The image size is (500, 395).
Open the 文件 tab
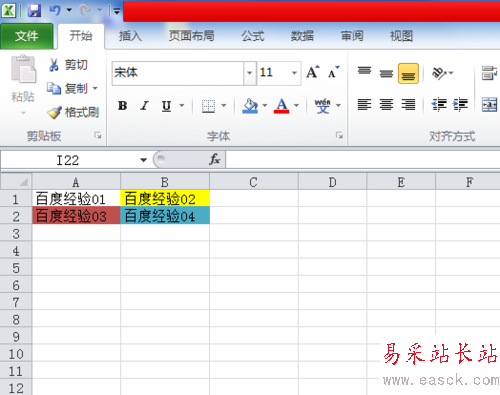[x=27, y=36]
